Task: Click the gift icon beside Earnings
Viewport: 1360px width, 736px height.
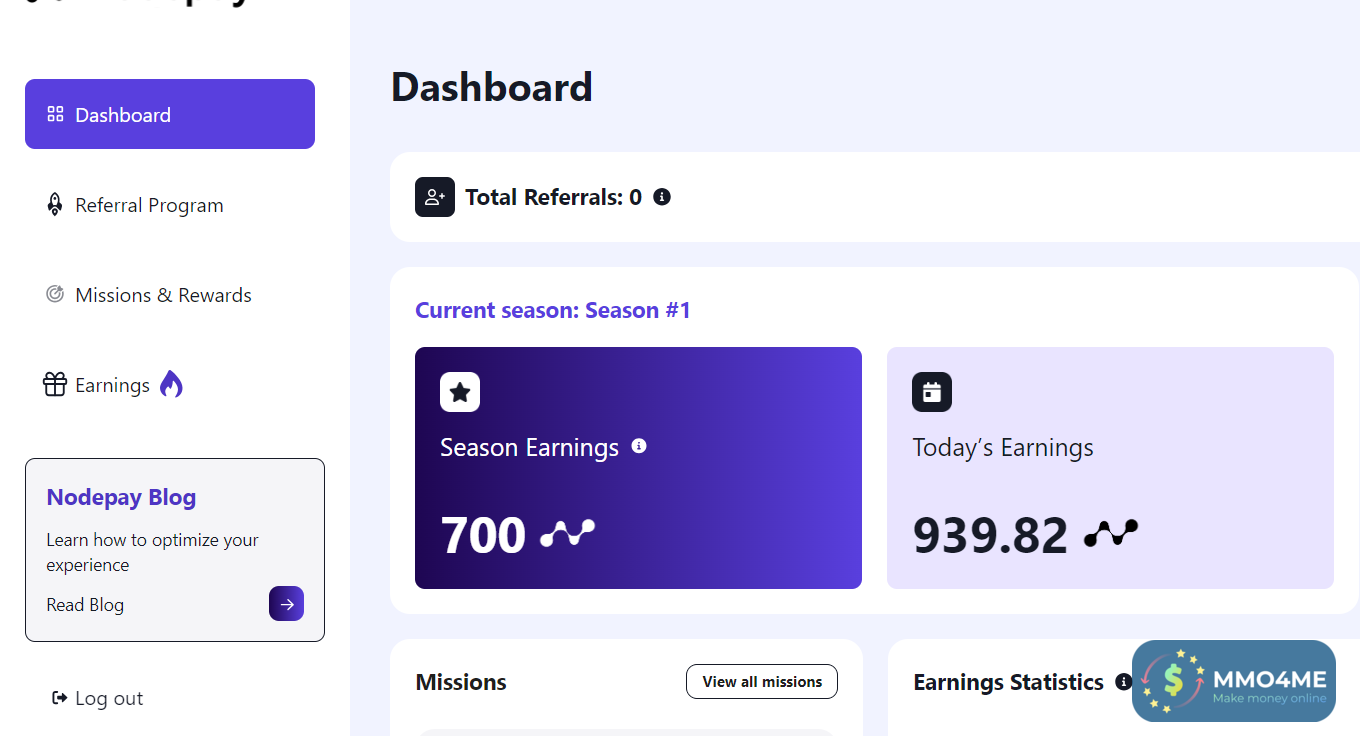Action: coord(55,384)
